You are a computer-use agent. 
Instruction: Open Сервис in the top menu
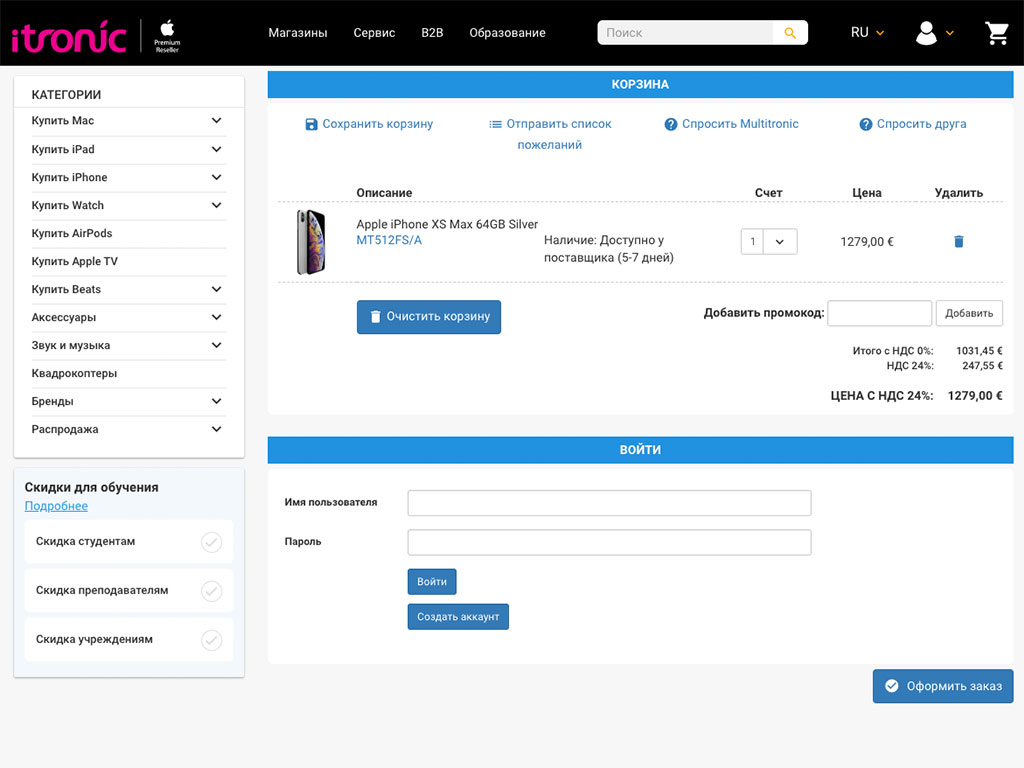pyautogui.click(x=374, y=33)
